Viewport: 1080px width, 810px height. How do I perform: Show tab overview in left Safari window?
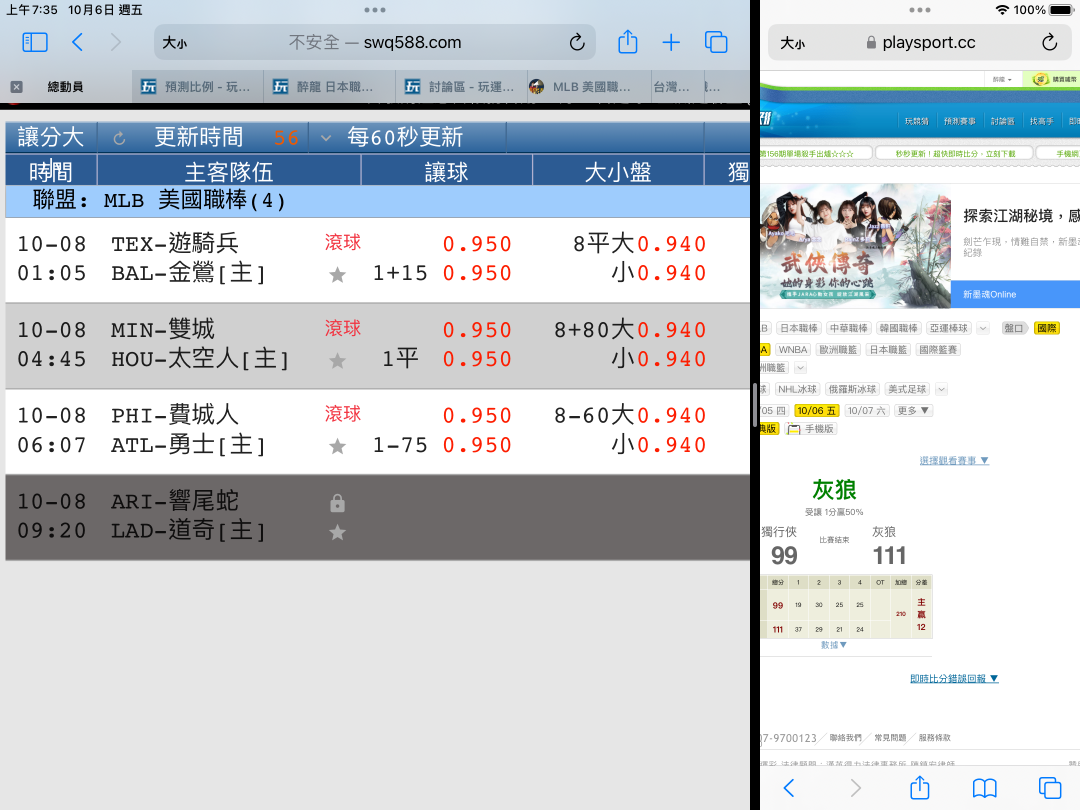coord(716,43)
